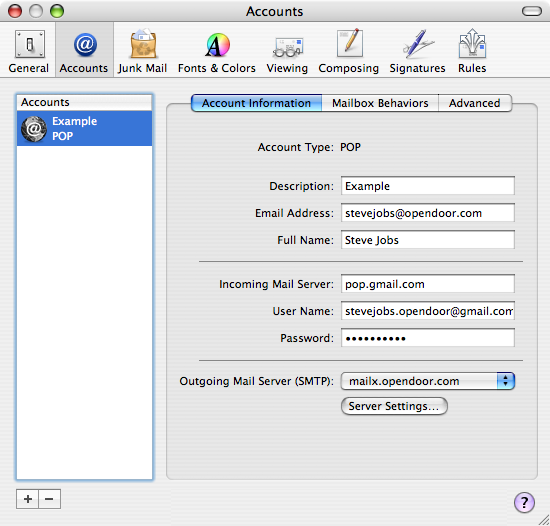Open the Signatures preferences pane
550x526 pixels.
pyautogui.click(x=417, y=52)
